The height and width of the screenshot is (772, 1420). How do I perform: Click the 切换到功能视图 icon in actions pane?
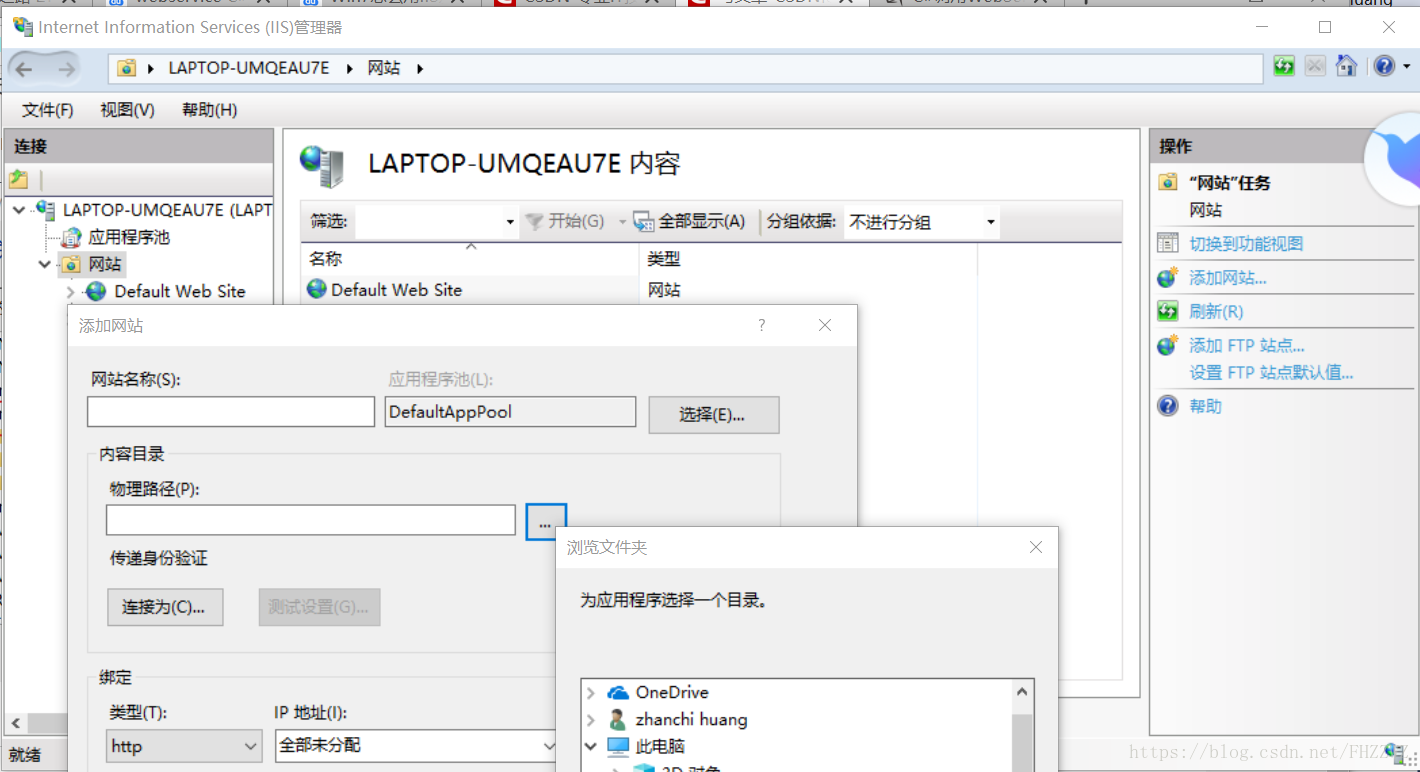coord(1167,243)
